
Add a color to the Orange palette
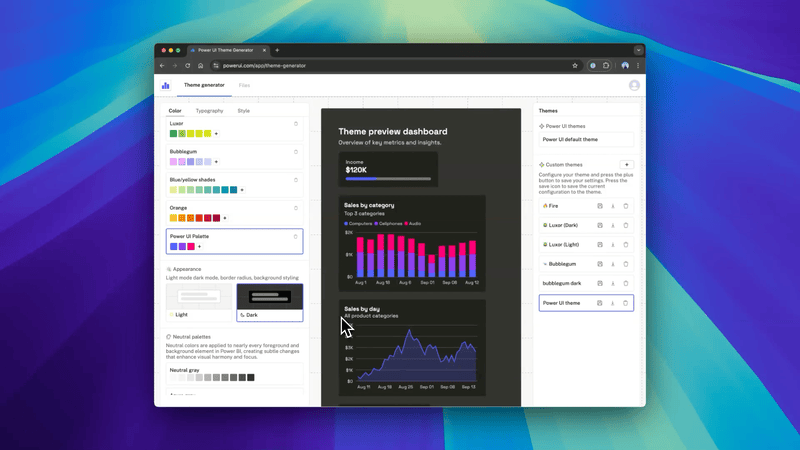(225, 218)
